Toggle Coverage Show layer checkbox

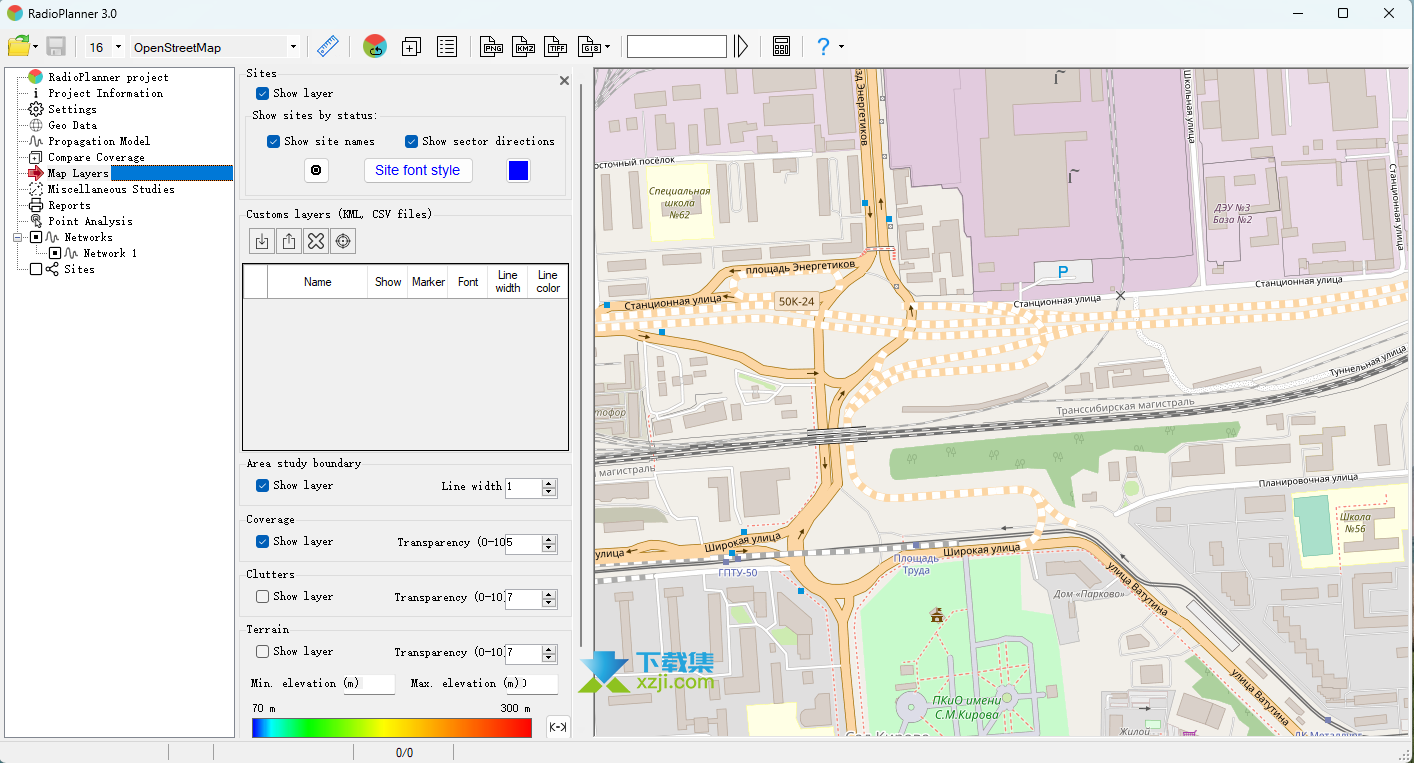tap(262, 541)
